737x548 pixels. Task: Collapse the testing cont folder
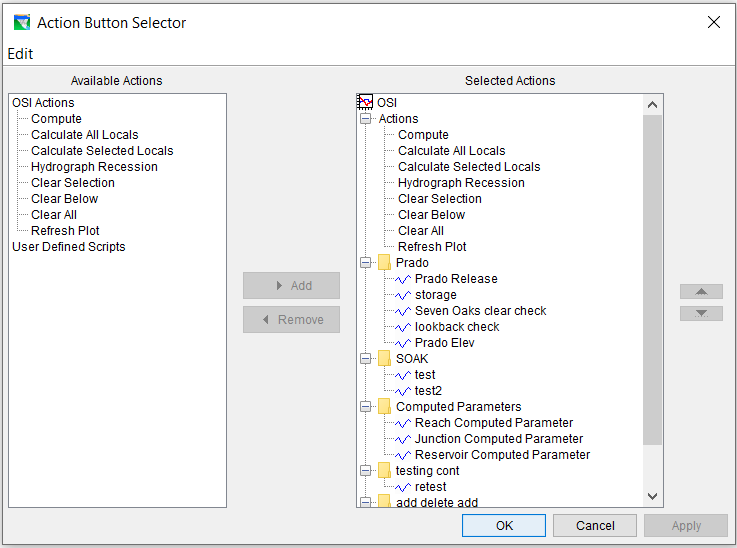365,470
